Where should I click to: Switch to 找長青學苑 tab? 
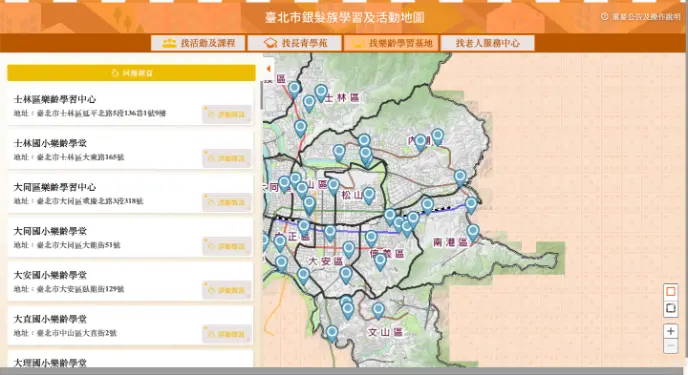(x=294, y=43)
